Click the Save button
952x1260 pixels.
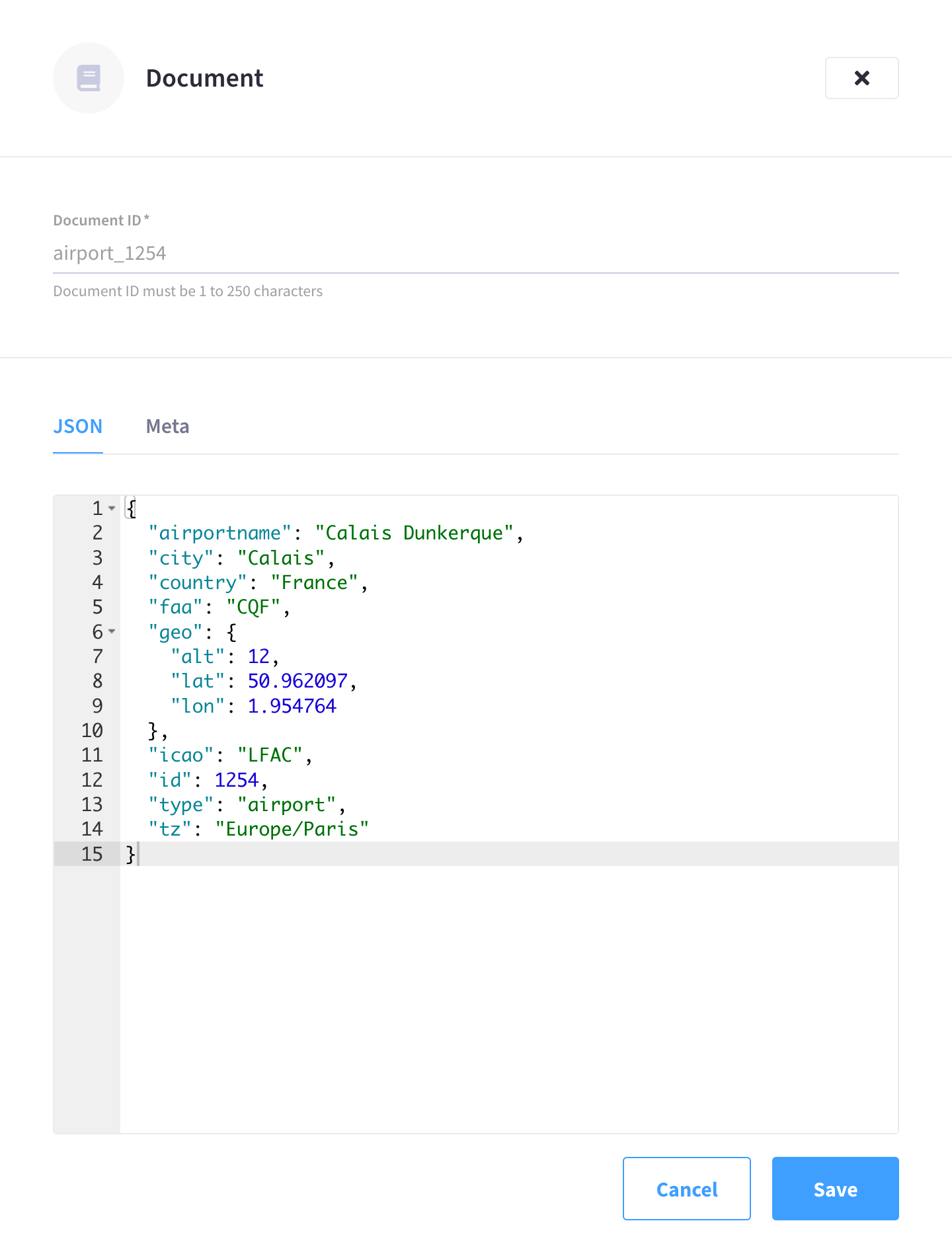tap(835, 1189)
